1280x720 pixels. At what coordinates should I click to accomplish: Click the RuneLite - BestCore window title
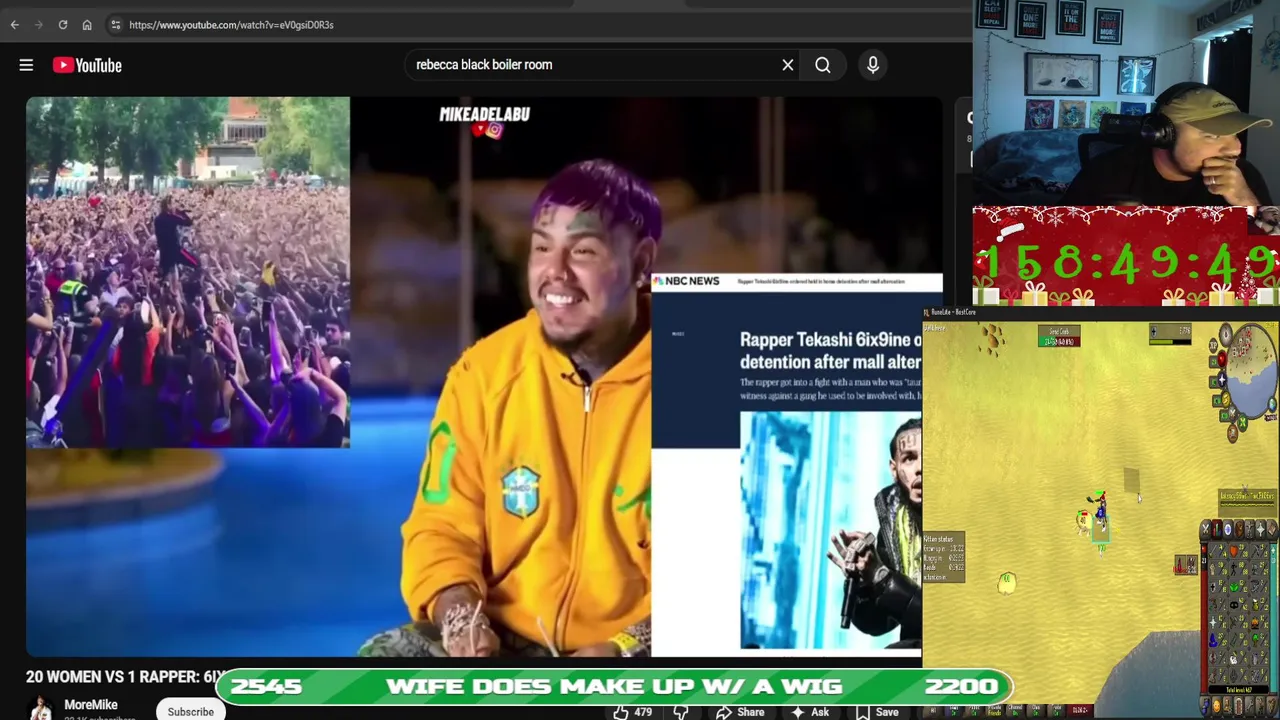click(x=953, y=312)
